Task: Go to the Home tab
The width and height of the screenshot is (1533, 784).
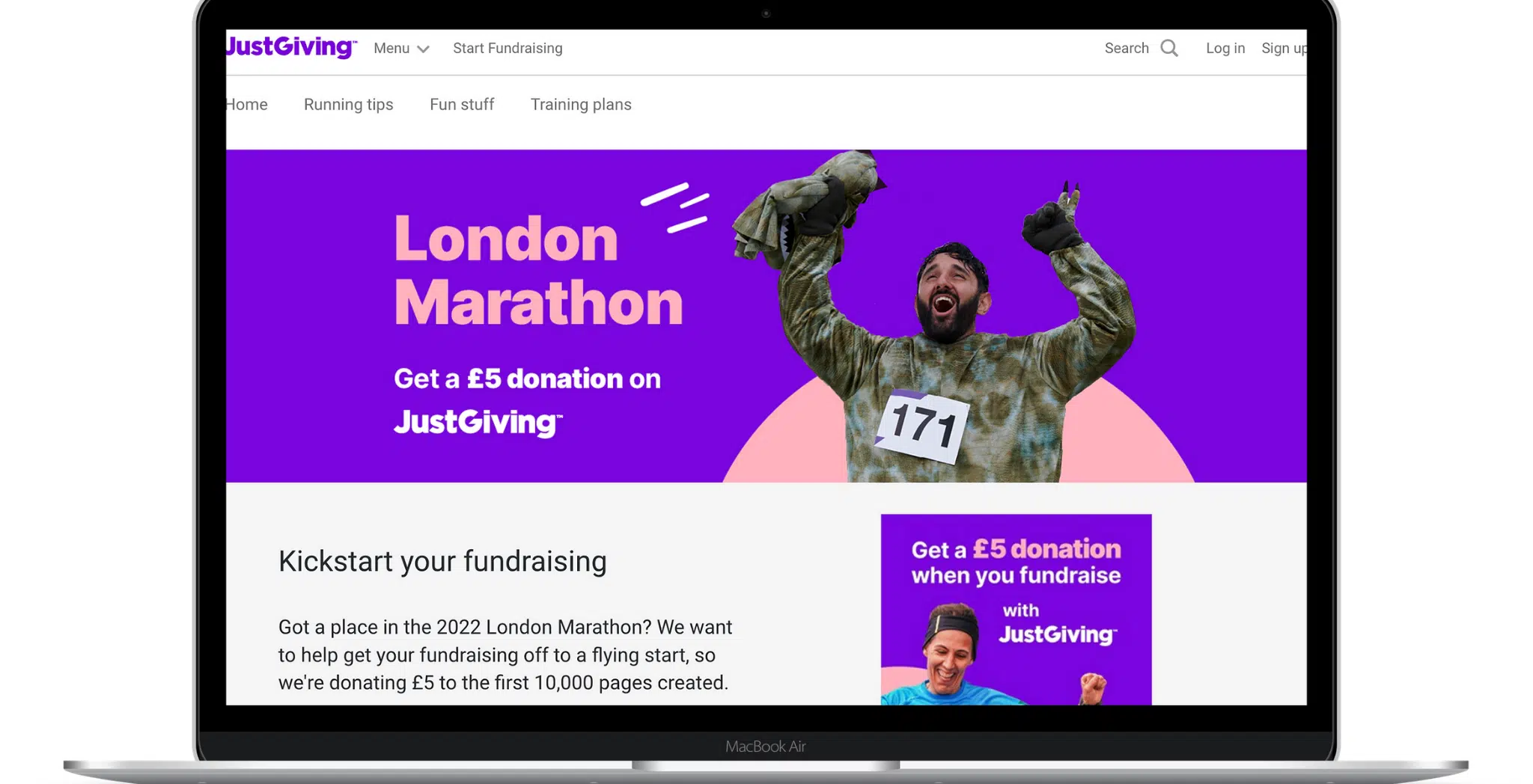Action: [x=247, y=105]
